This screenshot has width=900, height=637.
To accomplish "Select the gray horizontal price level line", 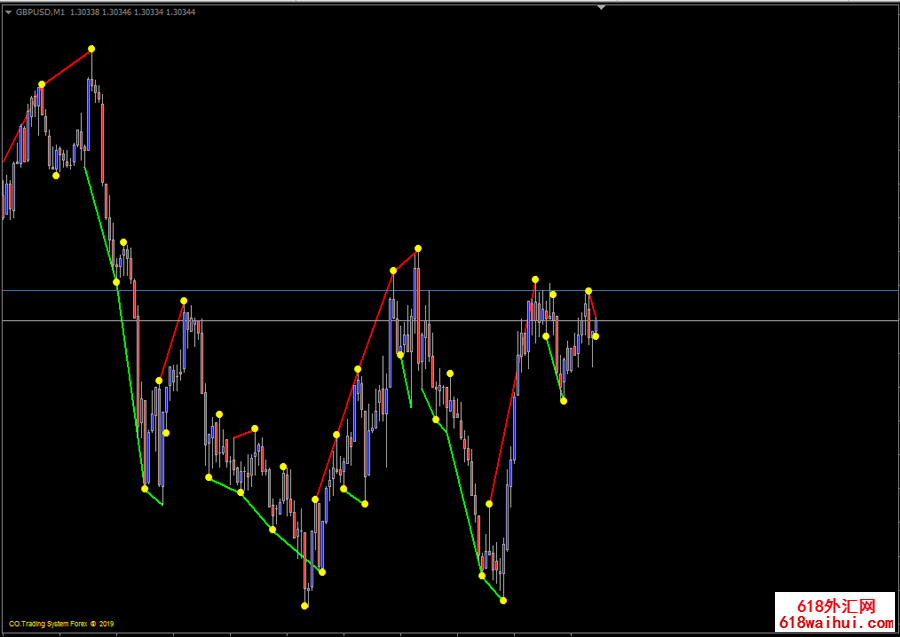I will (x=450, y=321).
